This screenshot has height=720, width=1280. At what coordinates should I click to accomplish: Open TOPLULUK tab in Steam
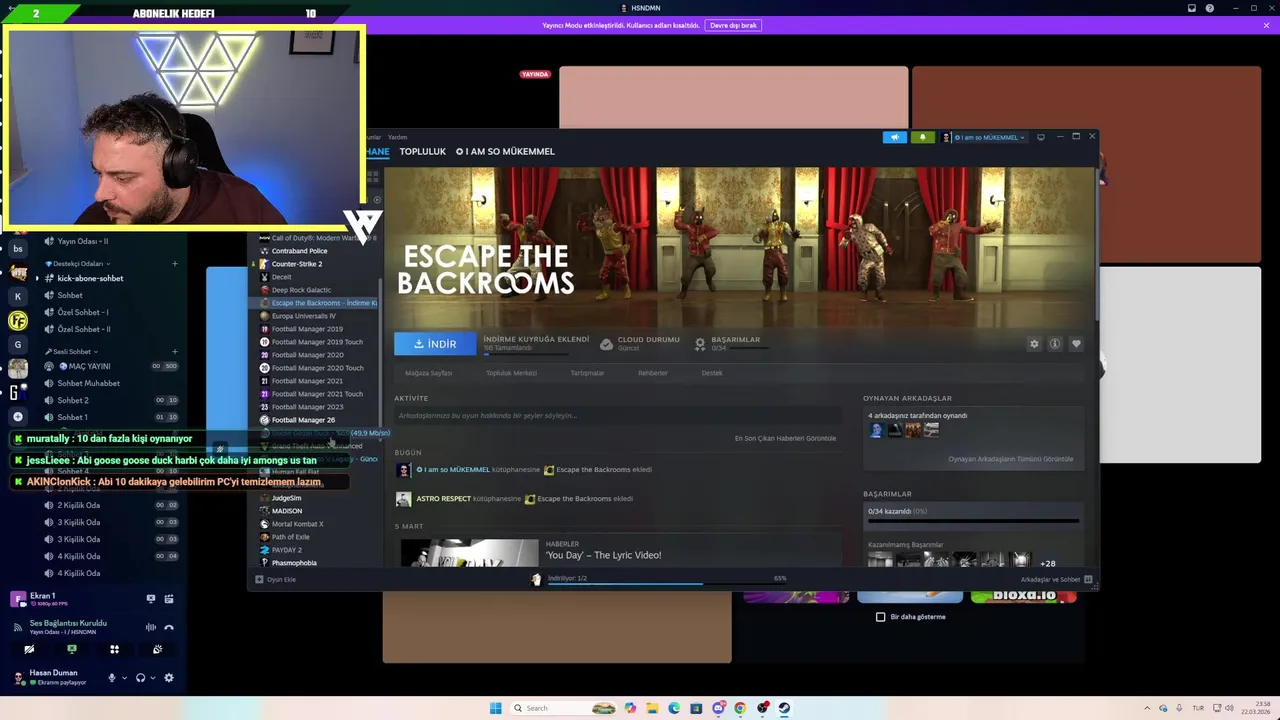pyautogui.click(x=422, y=151)
